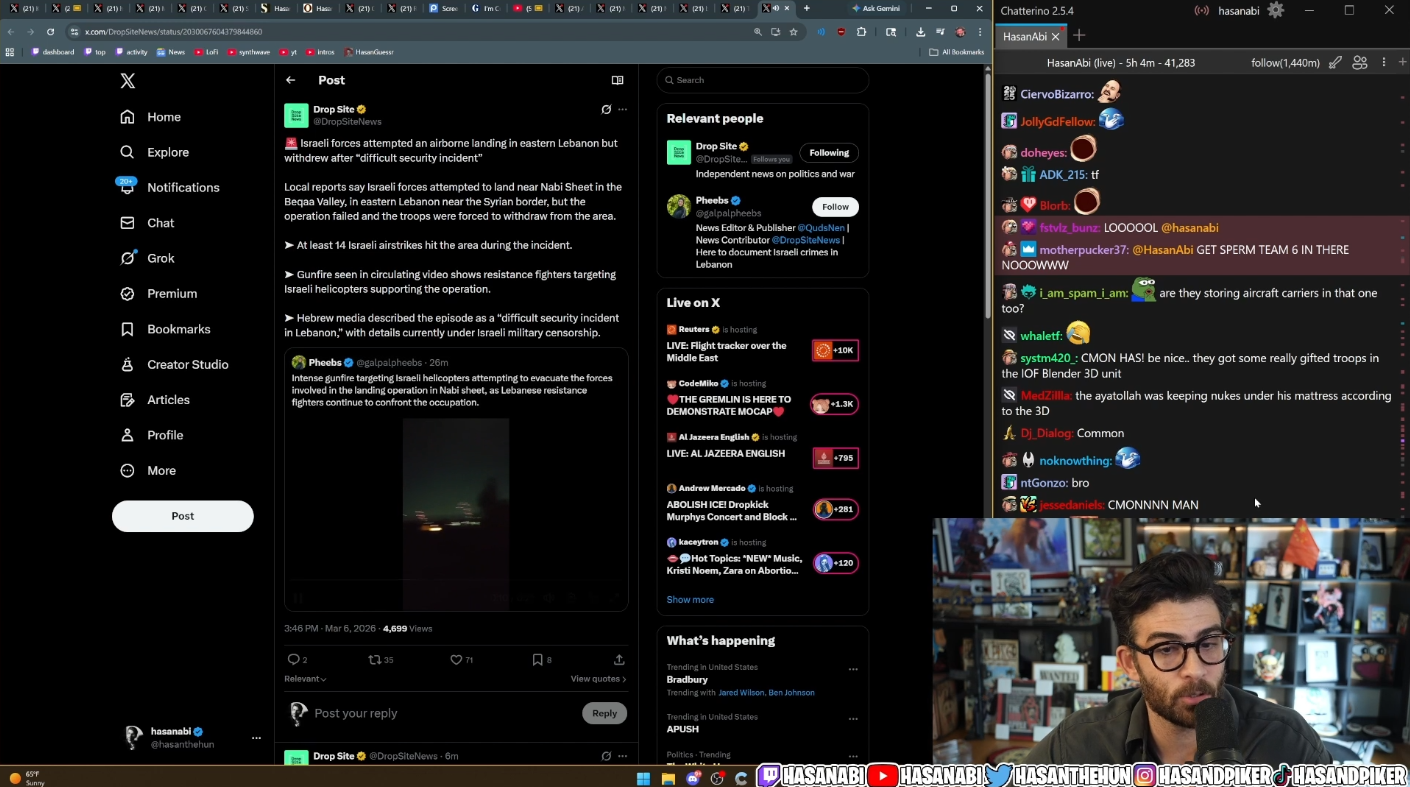Open reader view icon beside Post header
The image size is (1410, 787).
tap(617, 80)
